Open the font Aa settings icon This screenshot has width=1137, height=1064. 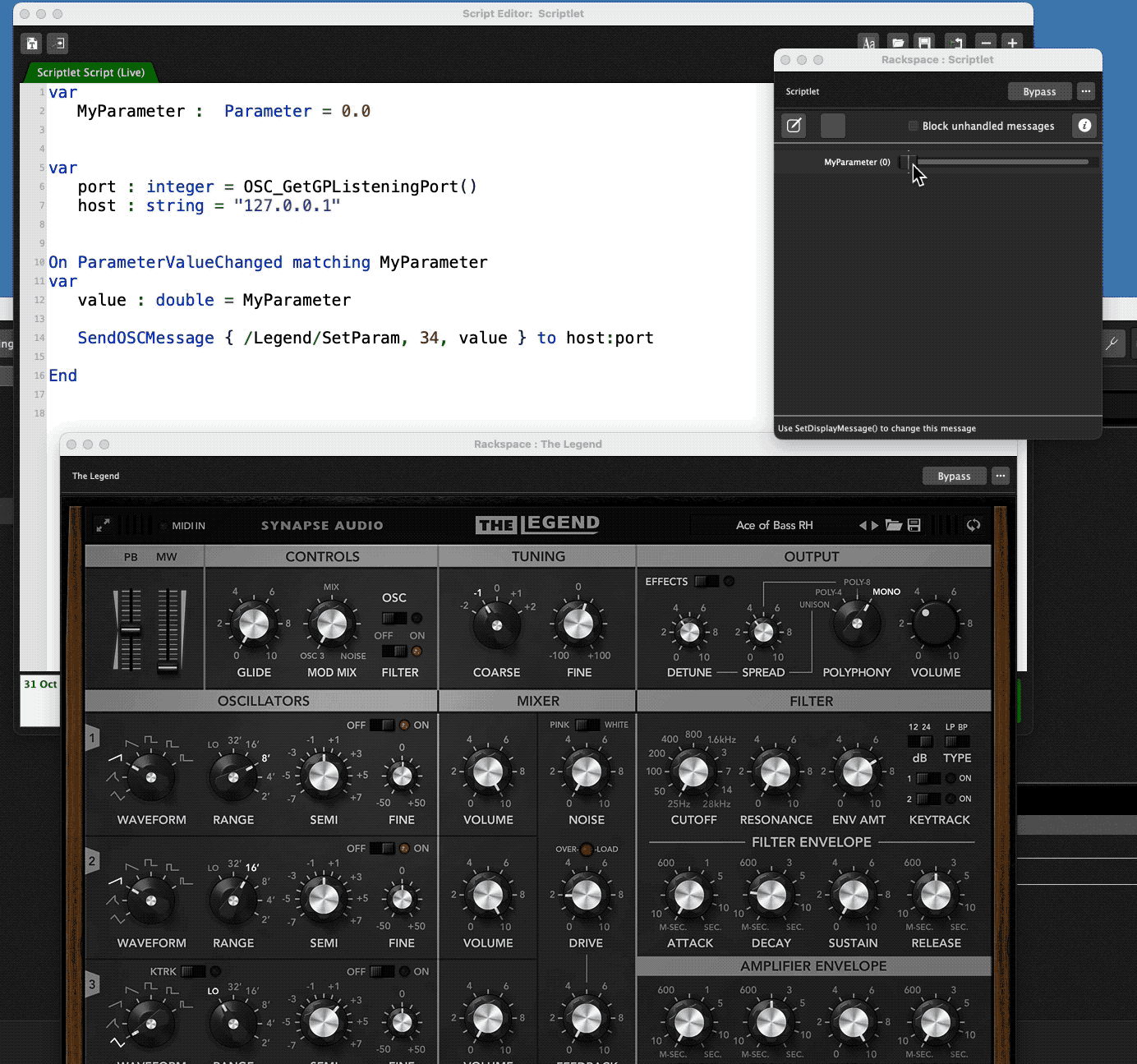868,43
